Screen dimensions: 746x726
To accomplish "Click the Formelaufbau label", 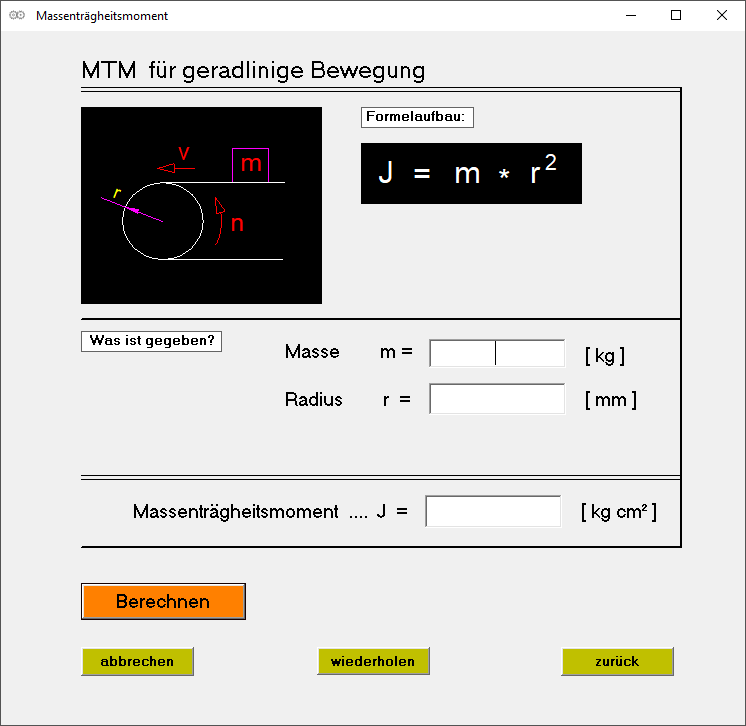I will 417,117.
